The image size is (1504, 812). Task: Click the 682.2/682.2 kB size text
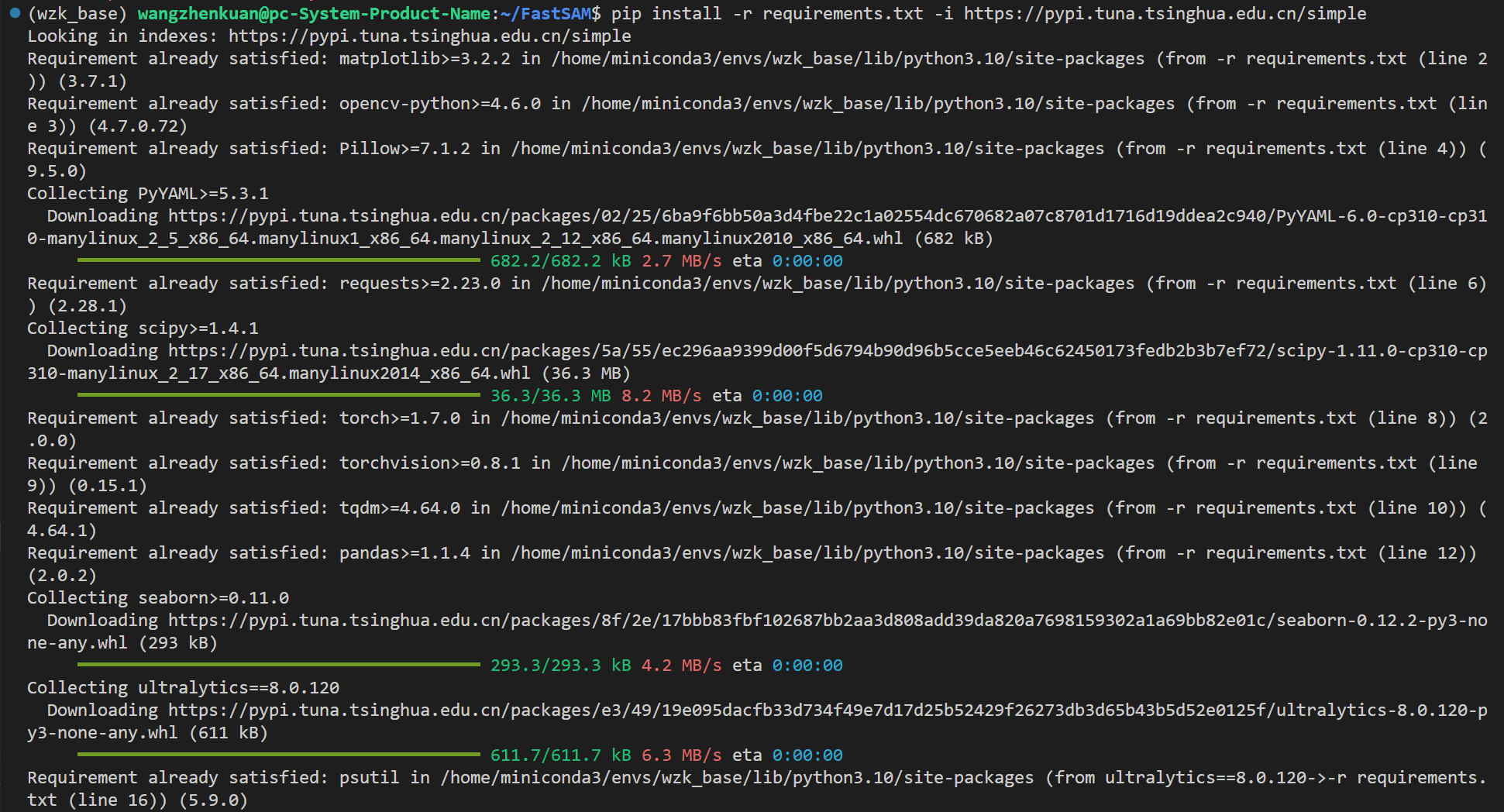(x=561, y=261)
